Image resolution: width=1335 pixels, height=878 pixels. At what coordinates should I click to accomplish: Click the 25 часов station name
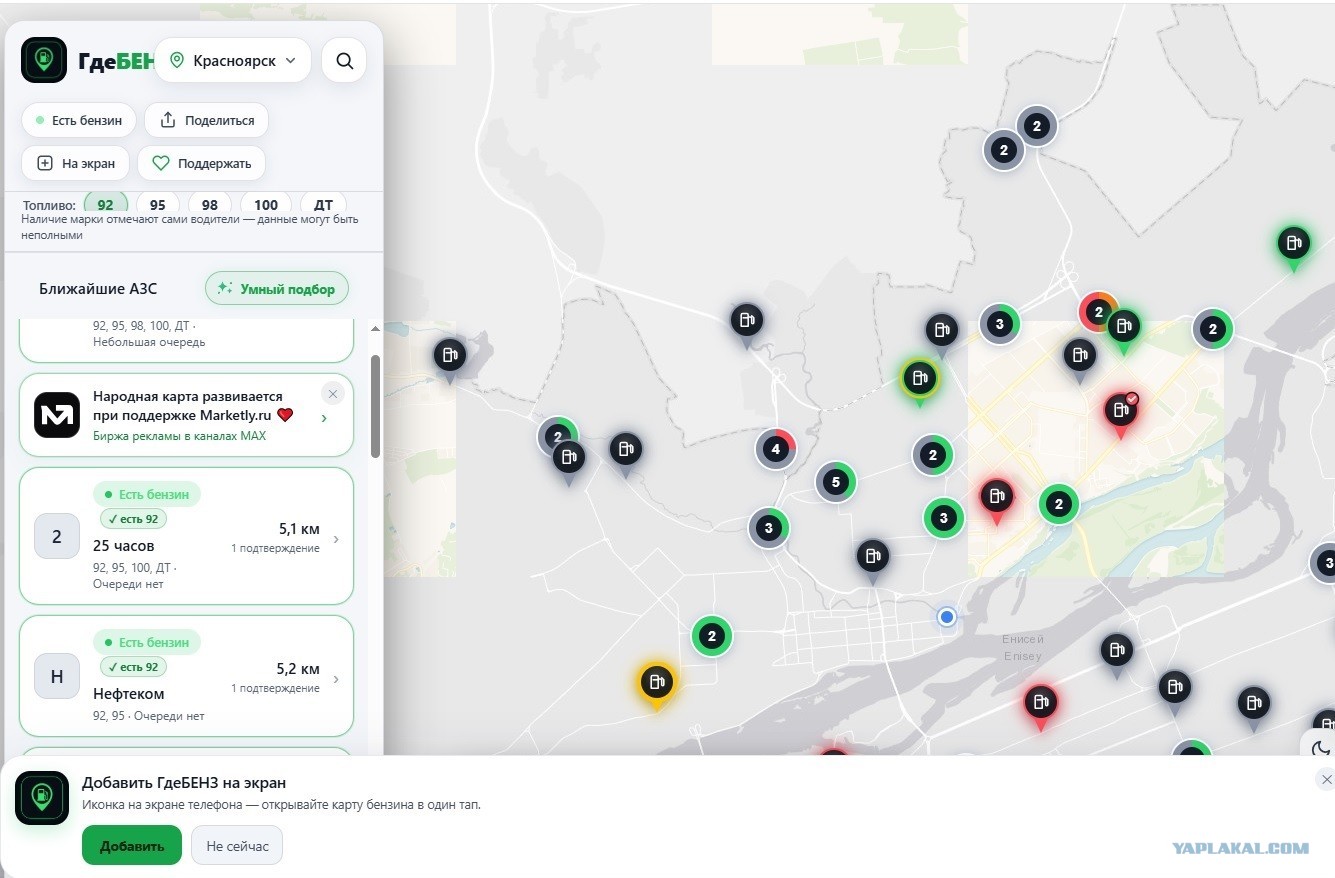[x=124, y=546]
